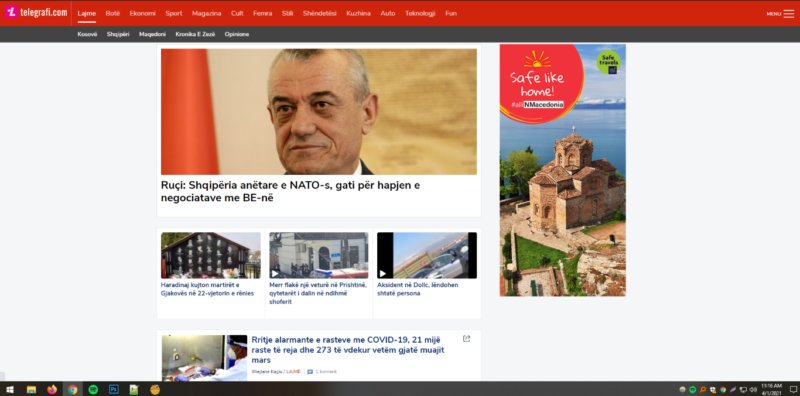Image resolution: width=800 pixels, height=396 pixels.
Task: Click the Spotify icon in the system tray
Action: (x=692, y=389)
